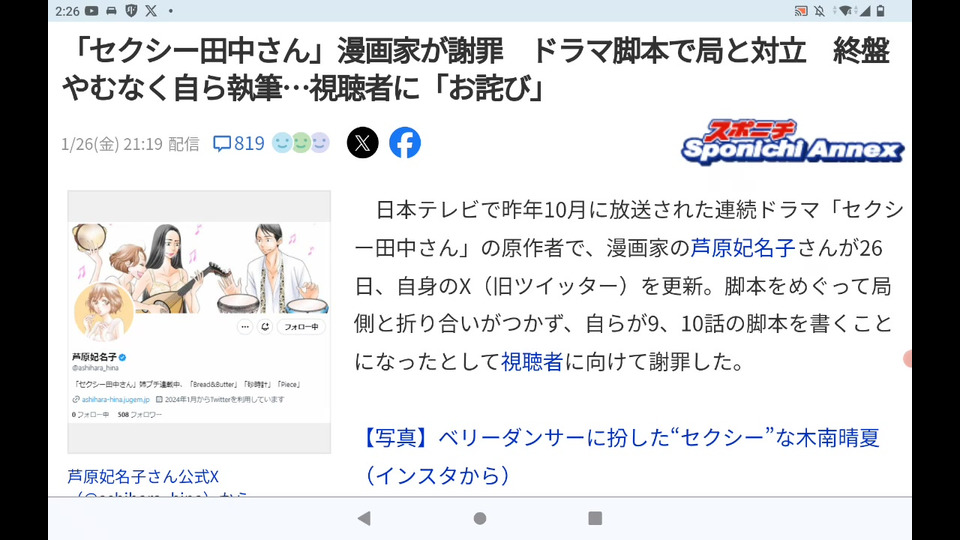This screenshot has height=540, width=960.
Task: Tap the mute bell status icon
Action: (x=819, y=10)
